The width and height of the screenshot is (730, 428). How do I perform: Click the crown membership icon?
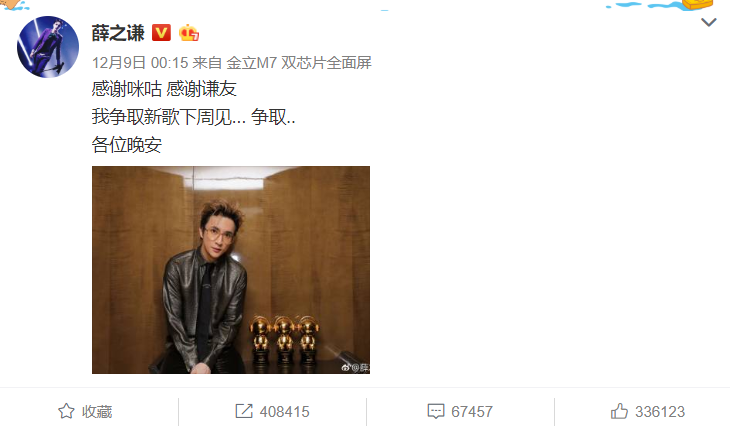click(189, 33)
